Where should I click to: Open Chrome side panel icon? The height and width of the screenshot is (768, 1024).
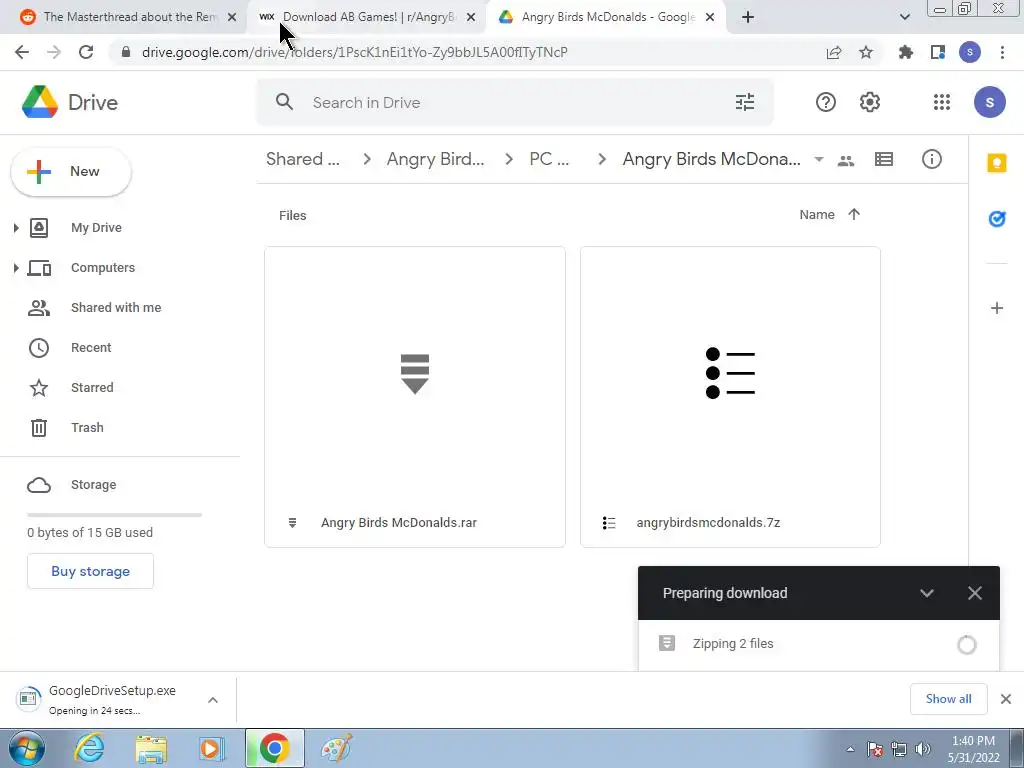coord(938,52)
